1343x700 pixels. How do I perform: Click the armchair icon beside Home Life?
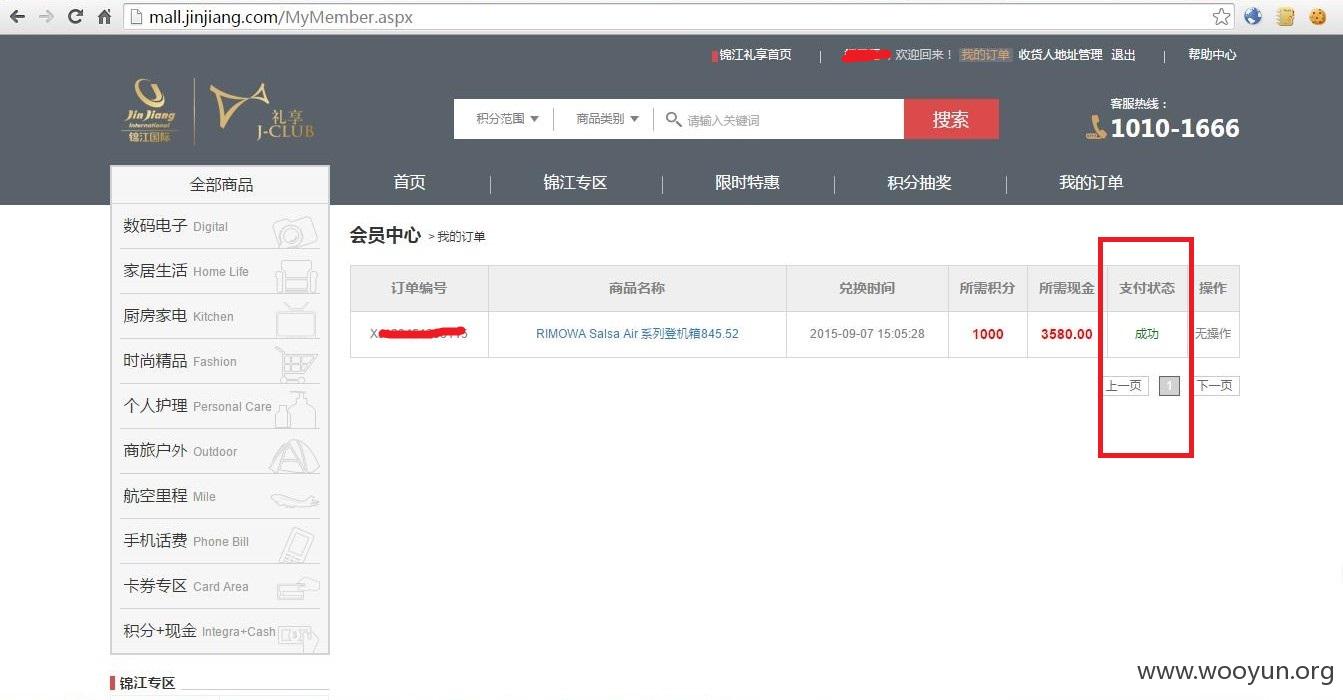tap(296, 274)
